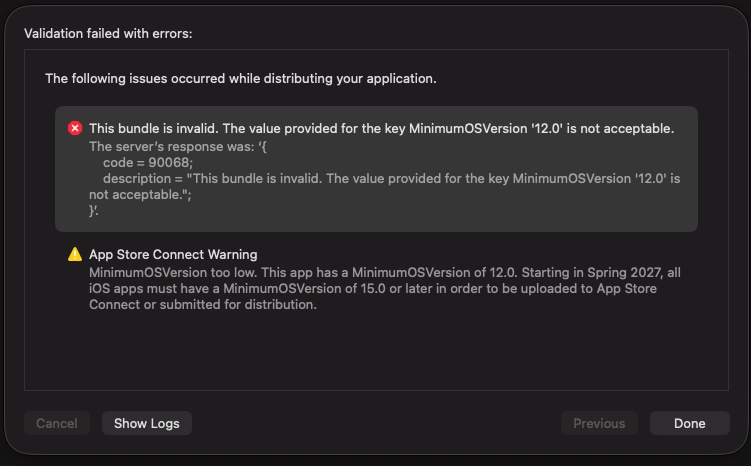Click the server's response was line
Image resolution: width=751 pixels, height=466 pixels.
(178, 147)
